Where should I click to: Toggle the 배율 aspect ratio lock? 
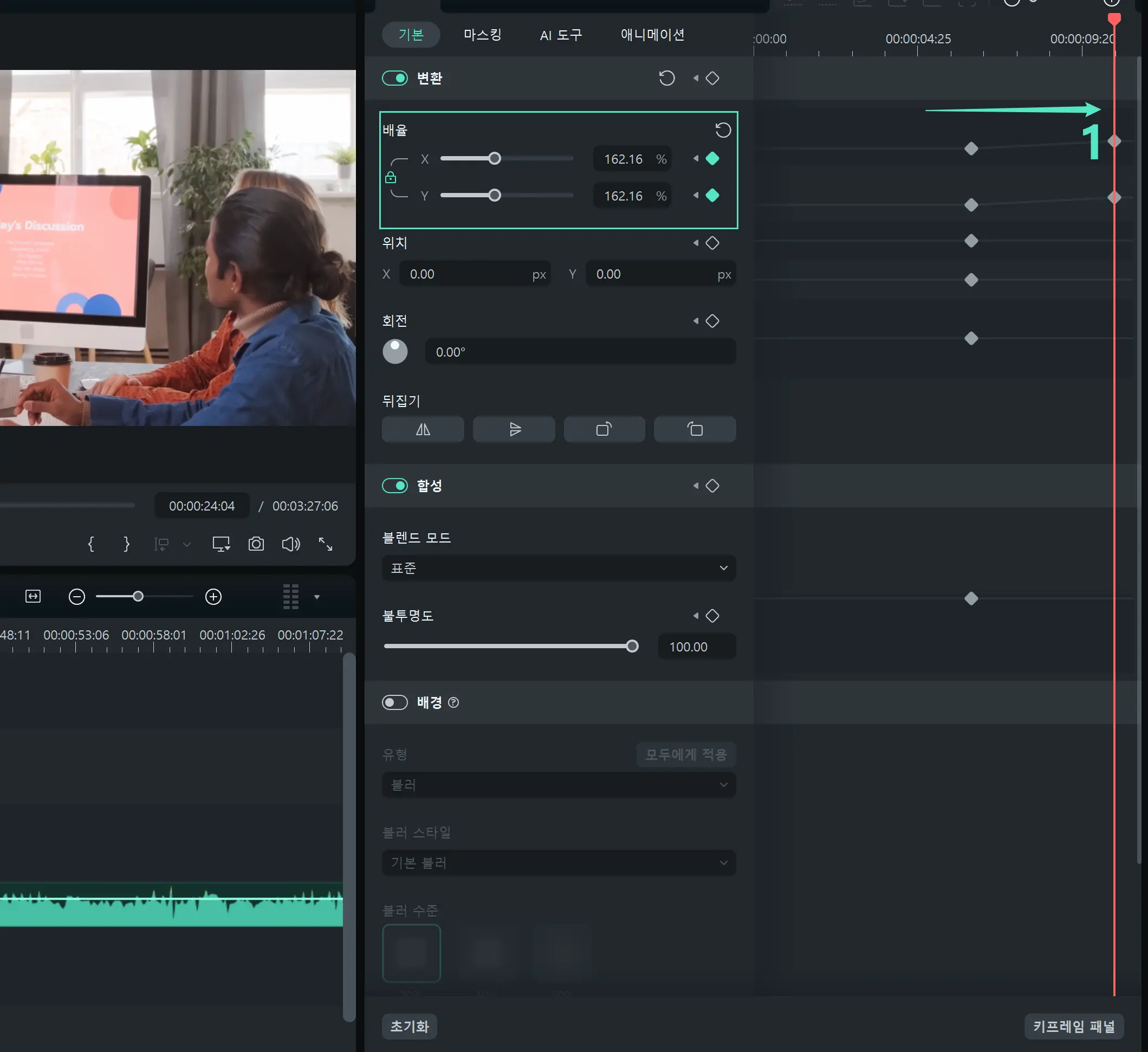coord(391,178)
